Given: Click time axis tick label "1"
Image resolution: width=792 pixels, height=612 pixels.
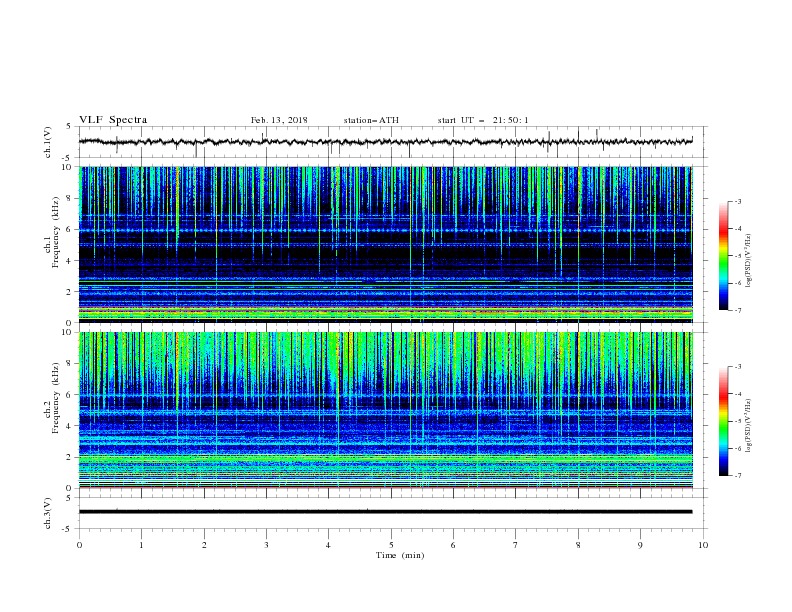Looking at the screenshot, I should pos(141,545).
